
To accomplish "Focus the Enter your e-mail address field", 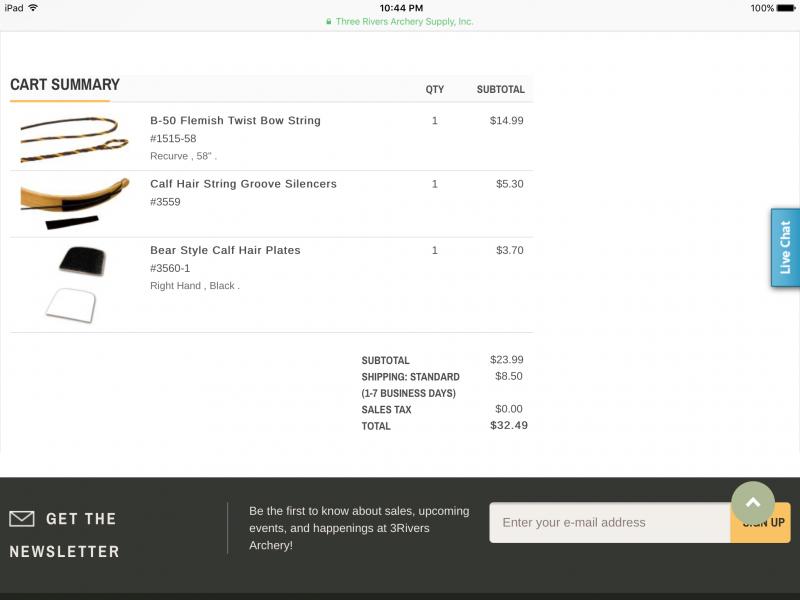I will tap(610, 522).
